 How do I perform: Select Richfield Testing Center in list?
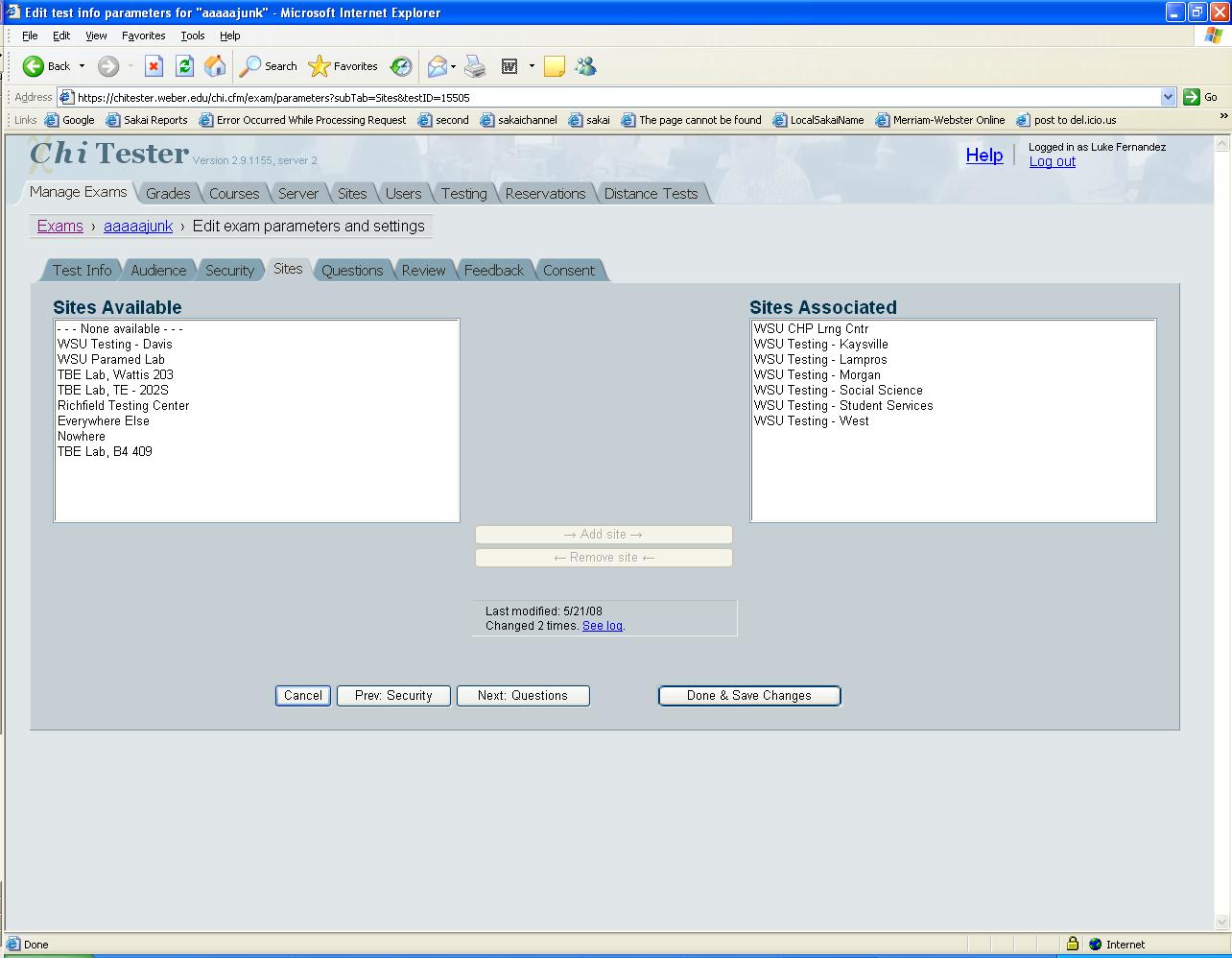[x=256, y=405]
